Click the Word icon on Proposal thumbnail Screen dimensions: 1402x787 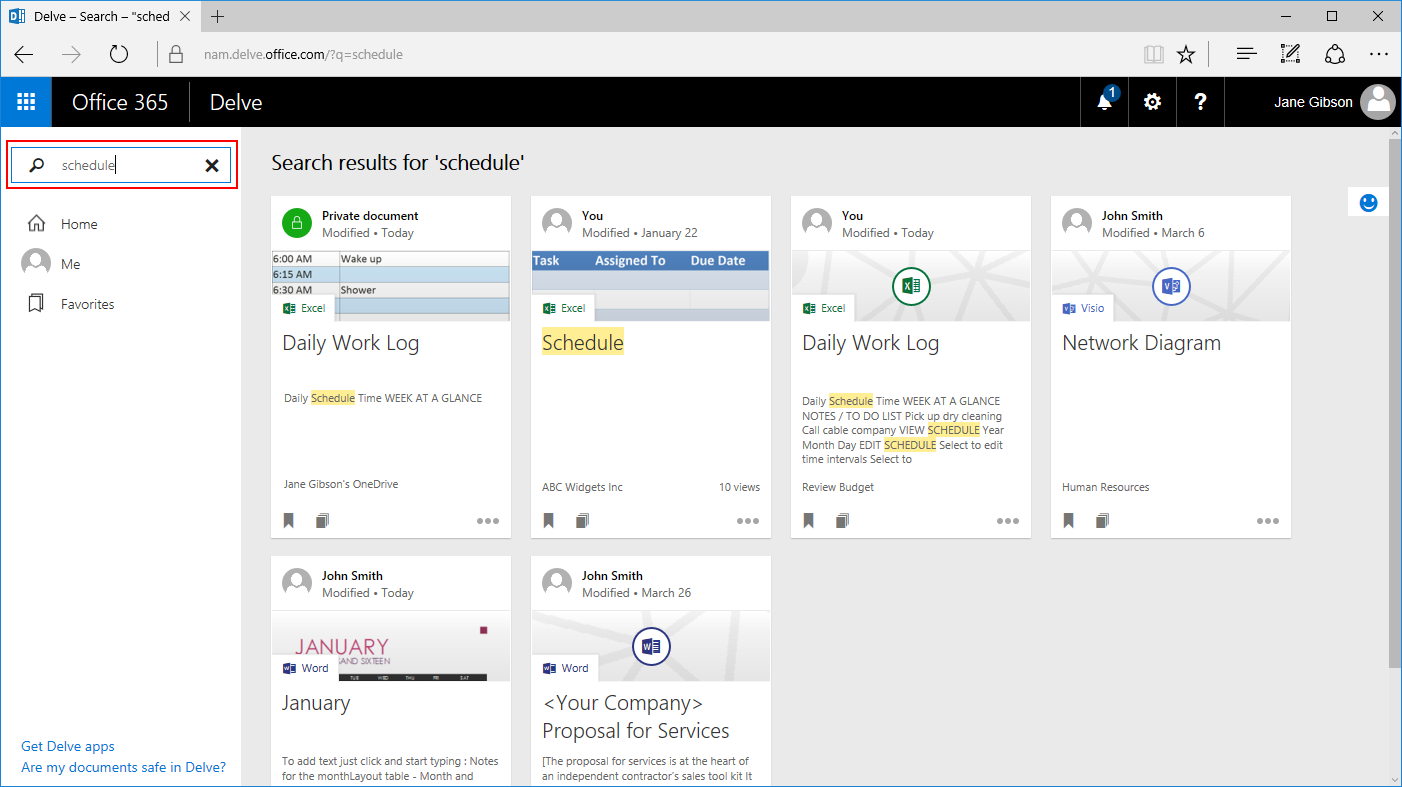tap(651, 647)
